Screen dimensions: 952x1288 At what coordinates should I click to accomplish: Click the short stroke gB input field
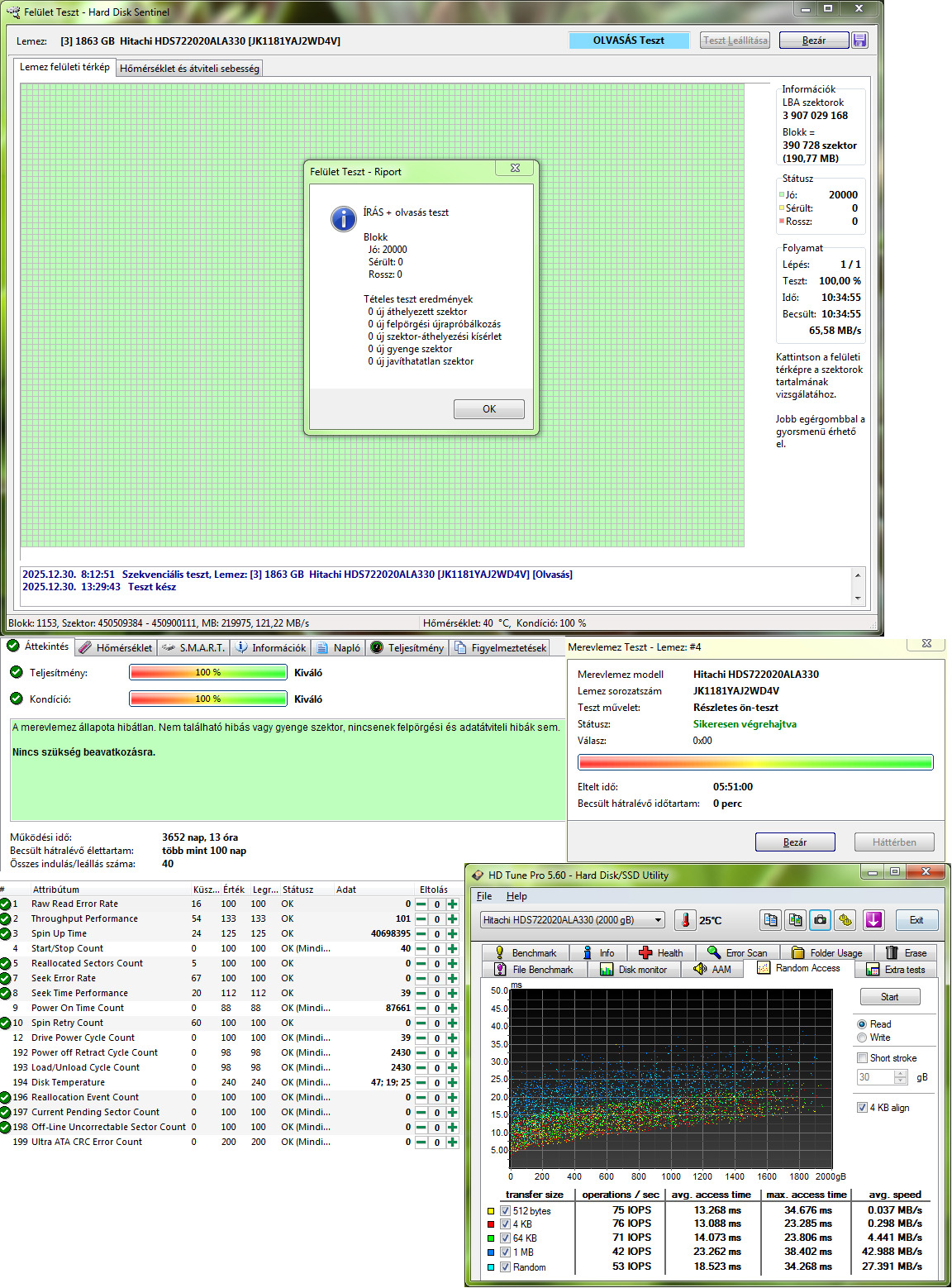click(875, 1077)
